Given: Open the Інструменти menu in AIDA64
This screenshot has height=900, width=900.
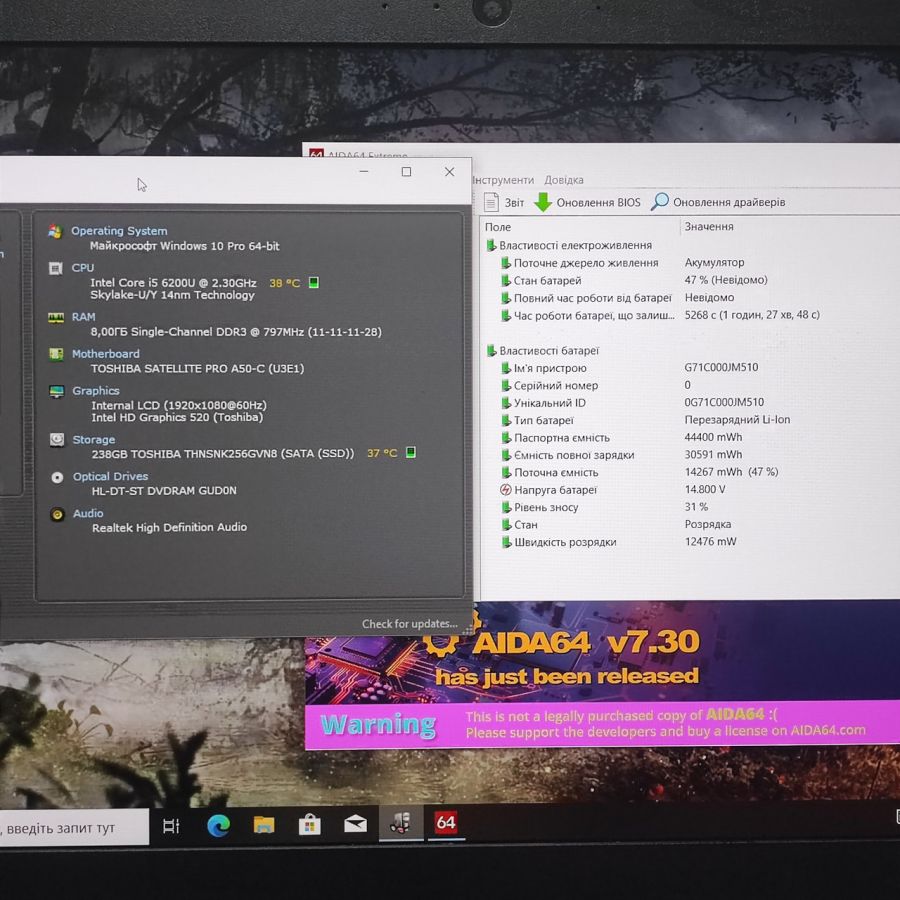Looking at the screenshot, I should pos(503,180).
